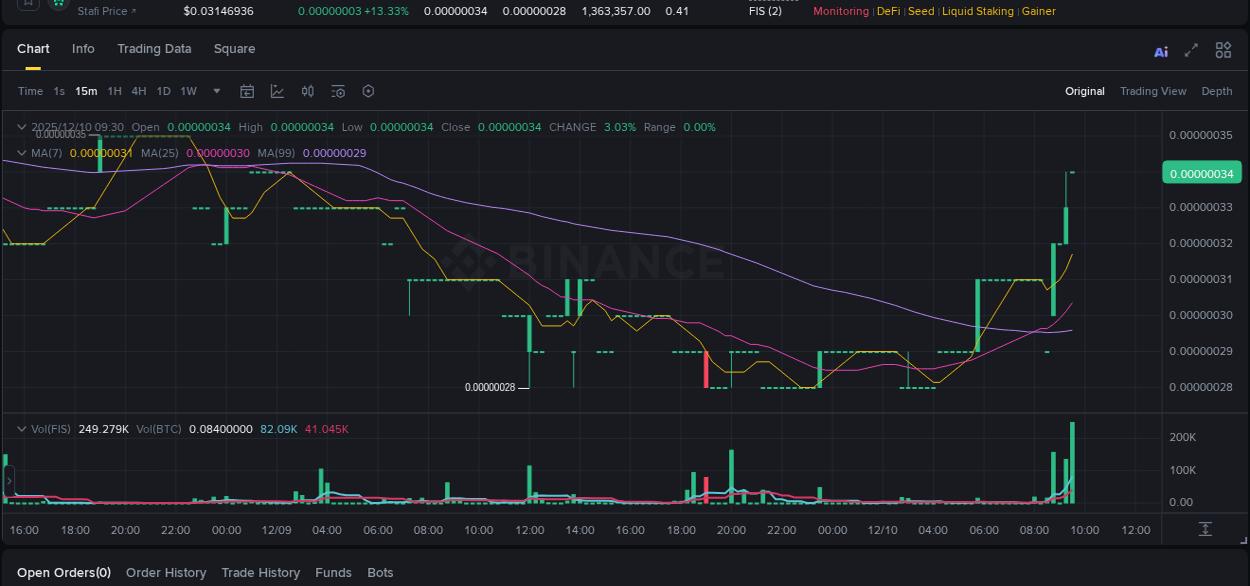This screenshot has width=1250, height=586.
Task: Open additional timeframes dropdown next to 1W
Action: pos(216,91)
